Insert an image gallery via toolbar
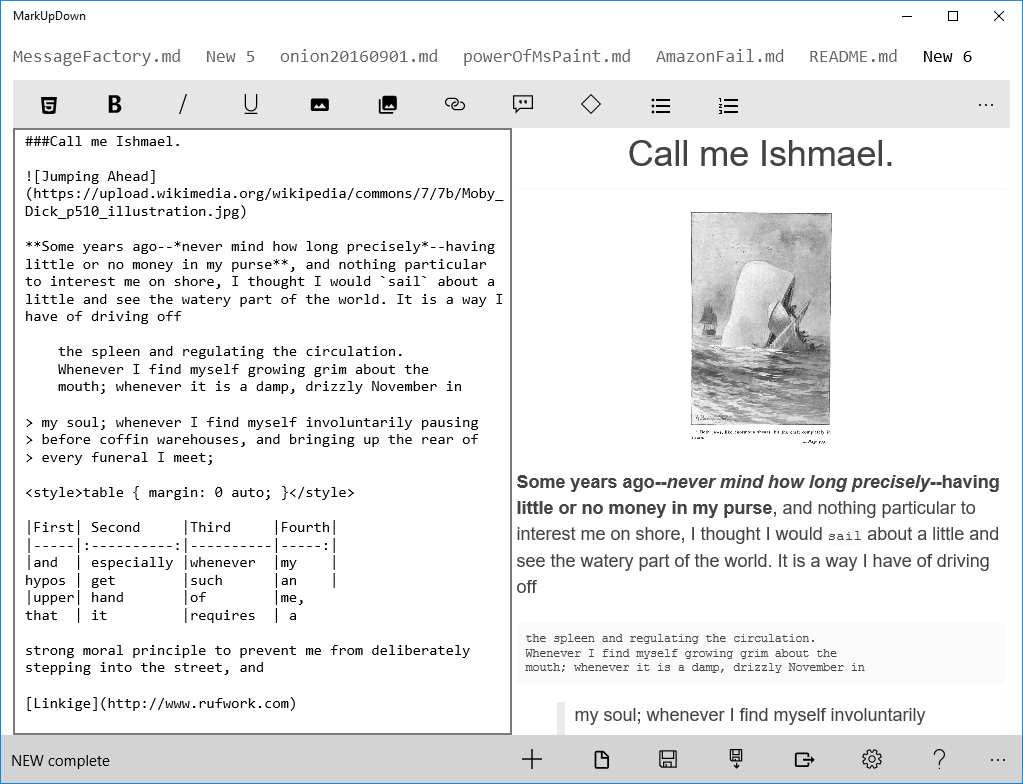The image size is (1023, 784). 388,104
